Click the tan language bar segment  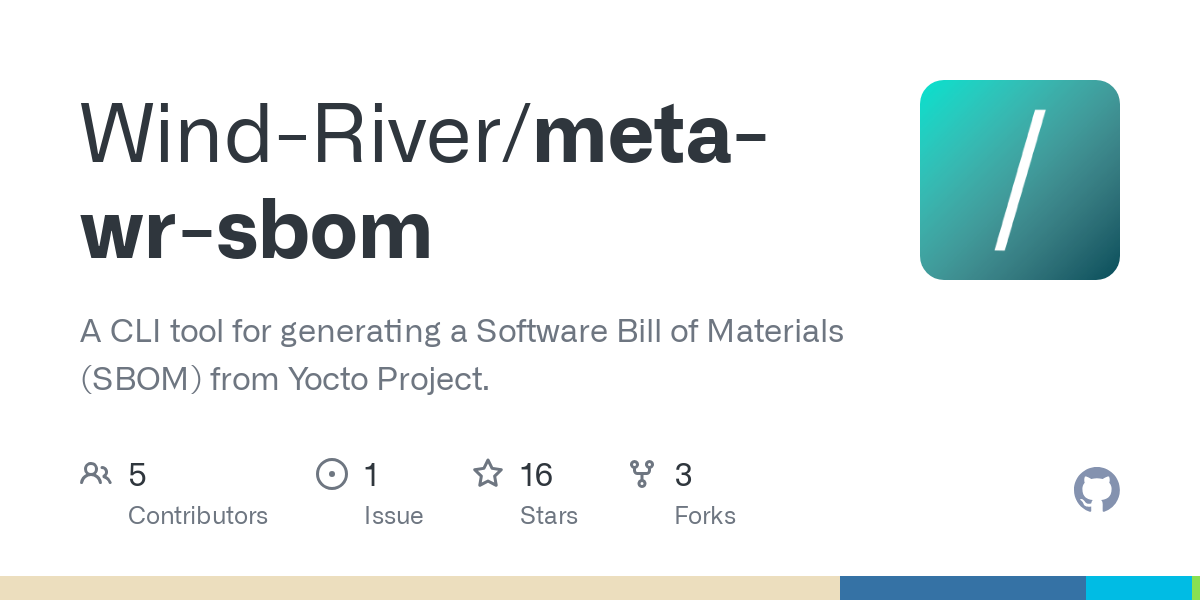[420, 588]
